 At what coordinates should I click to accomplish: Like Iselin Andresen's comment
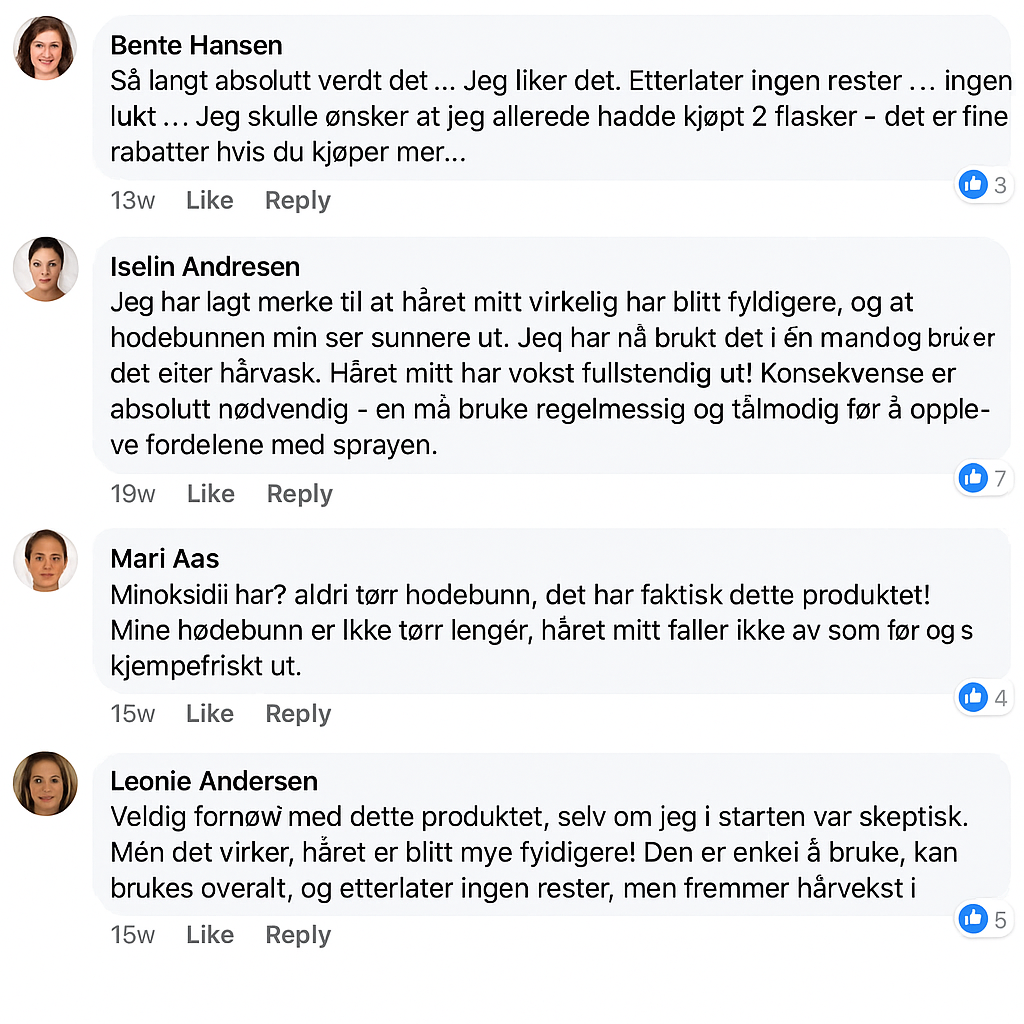(x=210, y=494)
